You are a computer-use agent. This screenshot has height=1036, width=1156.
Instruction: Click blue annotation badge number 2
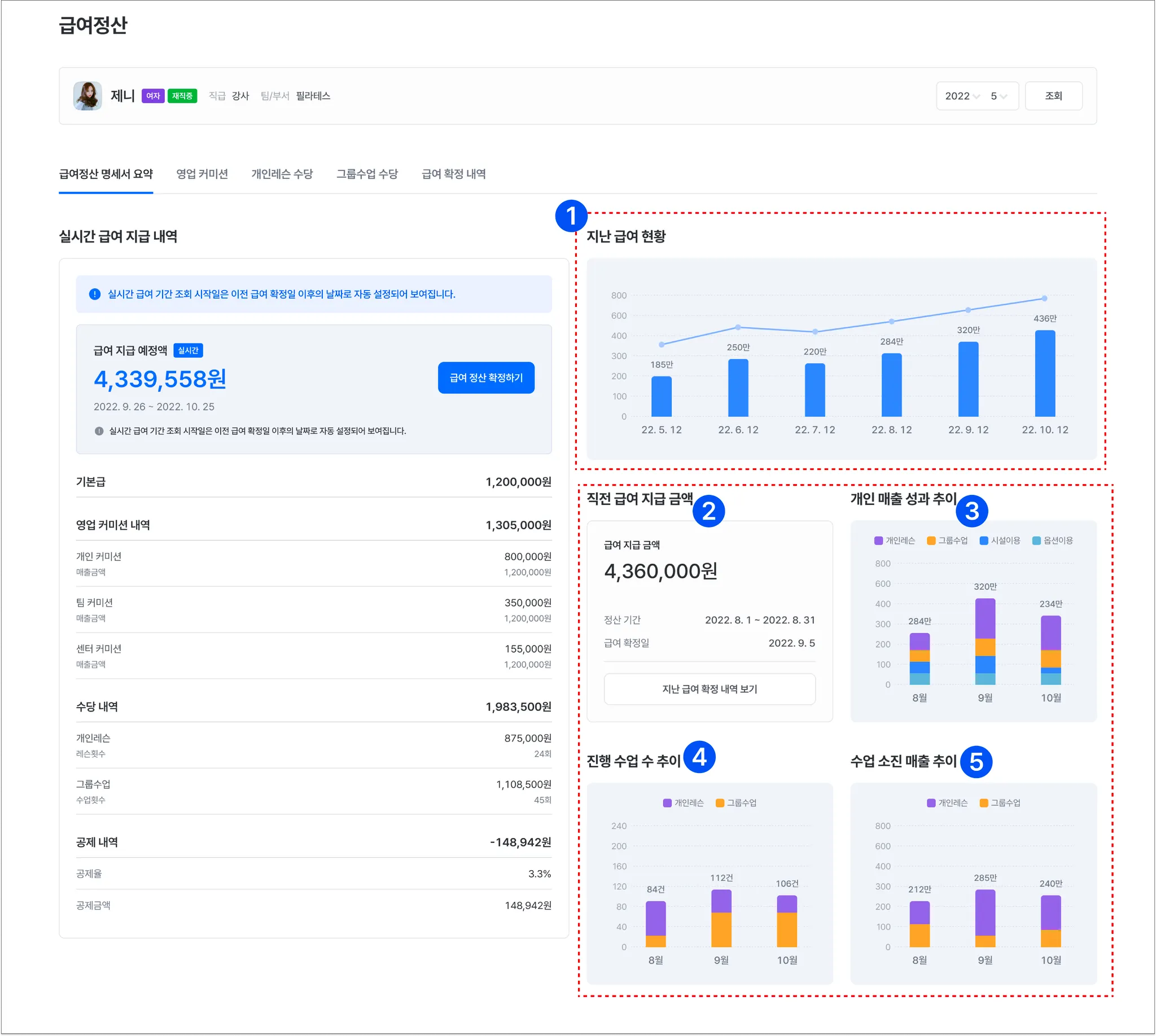[x=708, y=511]
